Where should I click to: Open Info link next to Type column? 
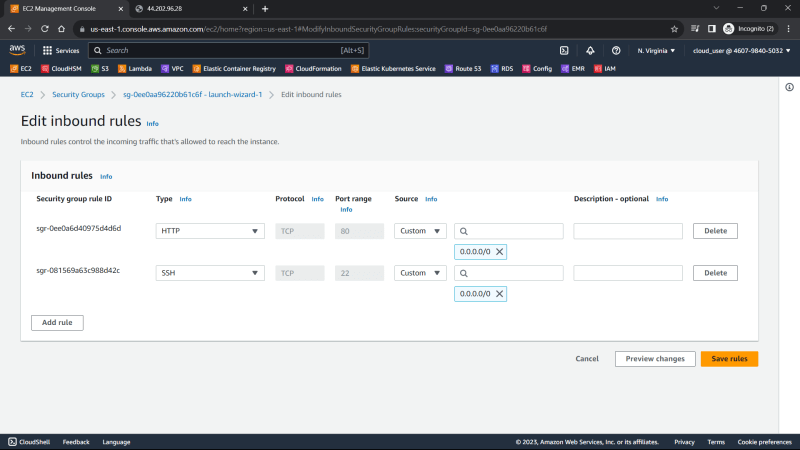pos(185,199)
